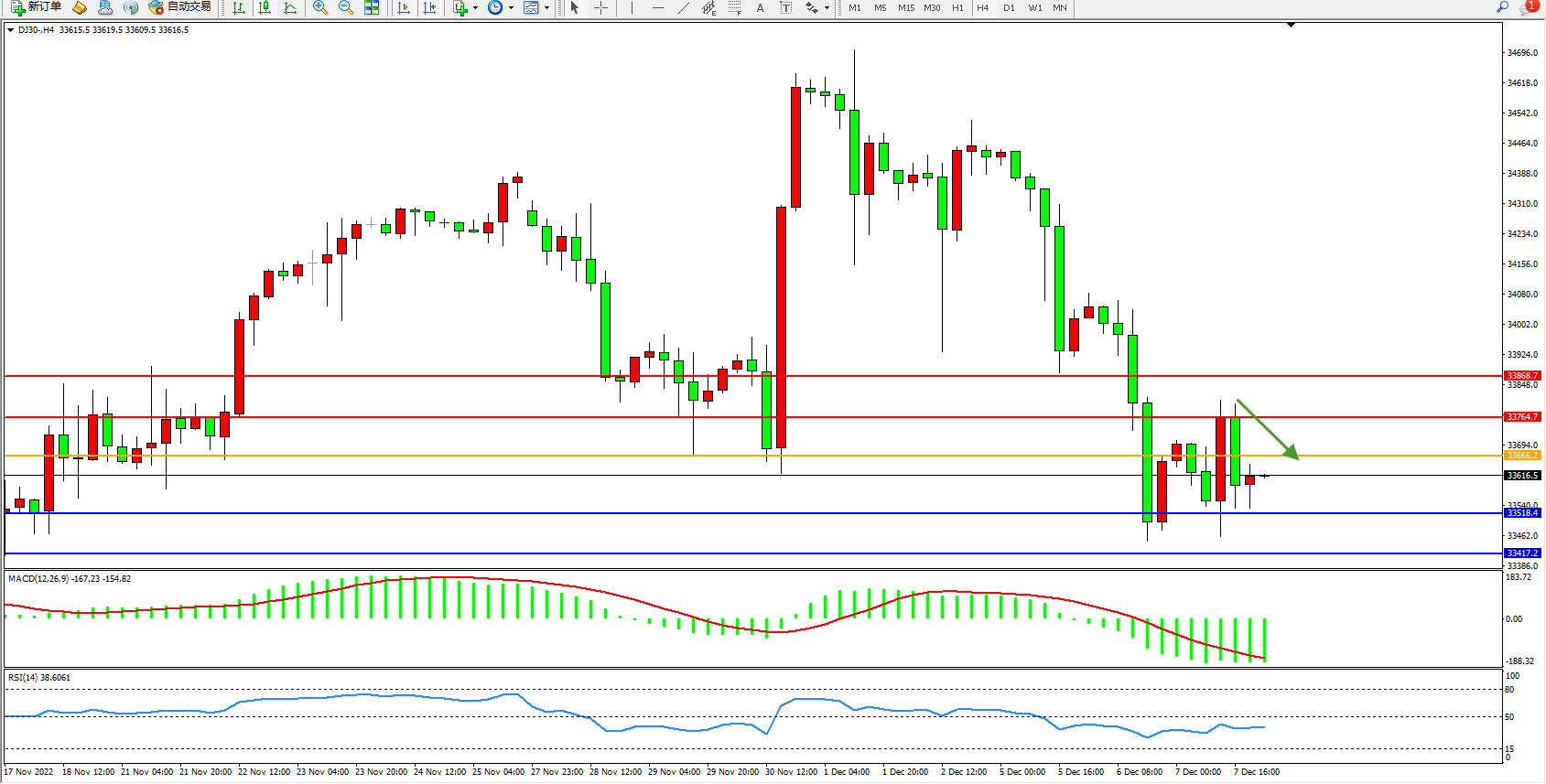Image resolution: width=1546 pixels, height=784 pixels.
Task: Click the orange 33666.2 price level label
Action: point(1522,456)
